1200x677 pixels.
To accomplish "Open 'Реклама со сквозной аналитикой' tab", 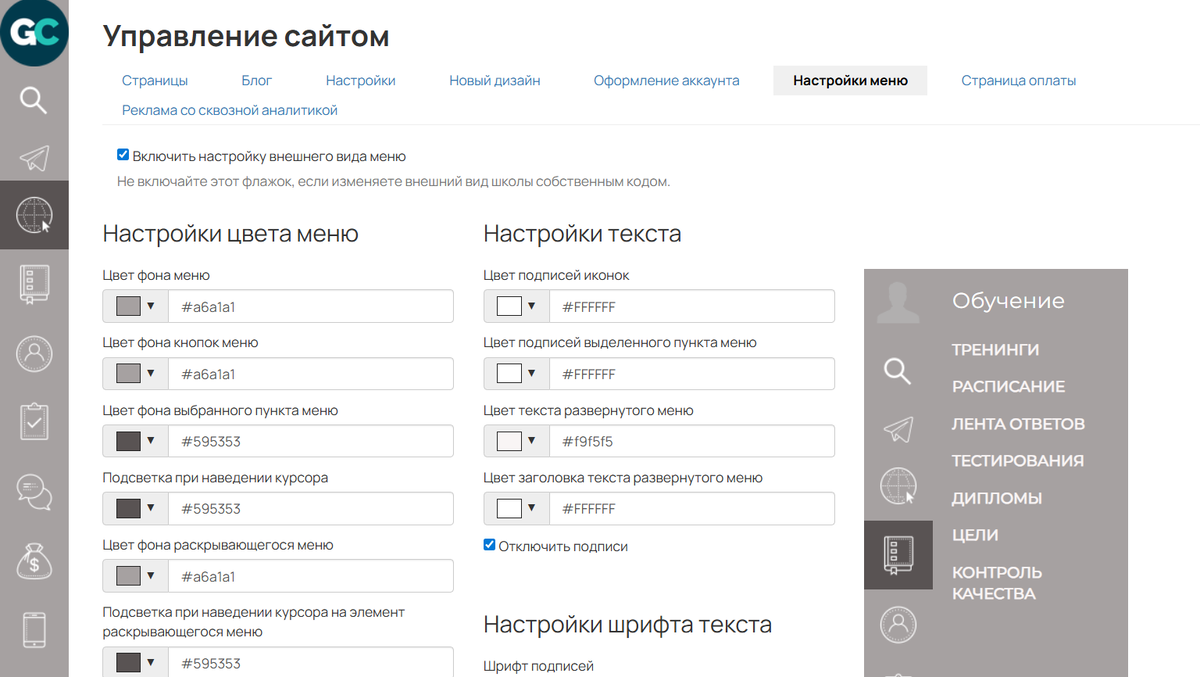I will [230, 110].
